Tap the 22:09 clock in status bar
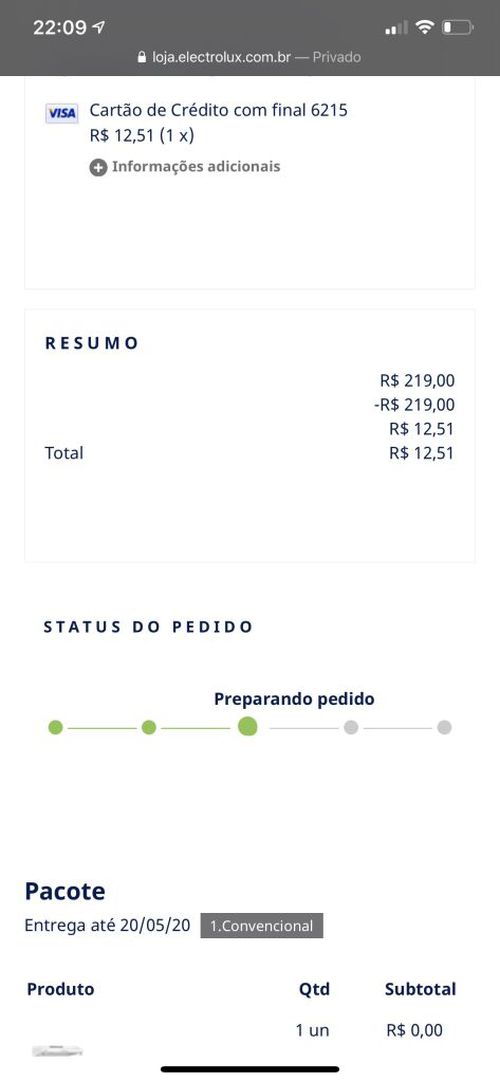 tap(60, 28)
